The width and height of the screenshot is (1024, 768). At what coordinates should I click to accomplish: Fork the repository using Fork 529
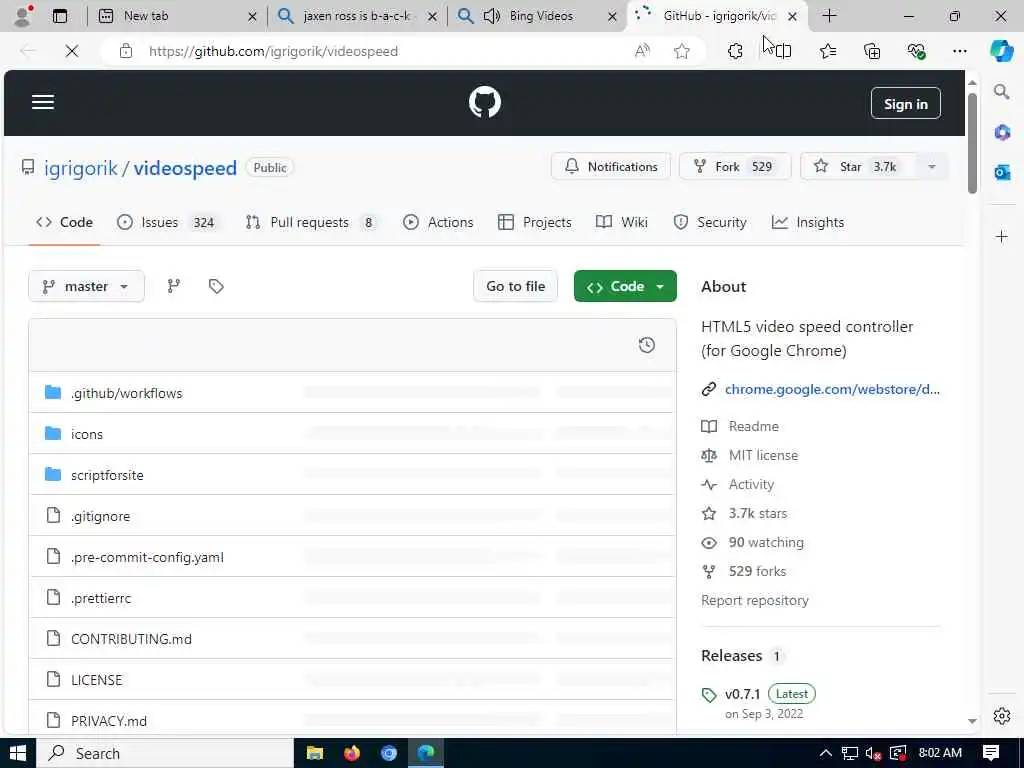735,167
